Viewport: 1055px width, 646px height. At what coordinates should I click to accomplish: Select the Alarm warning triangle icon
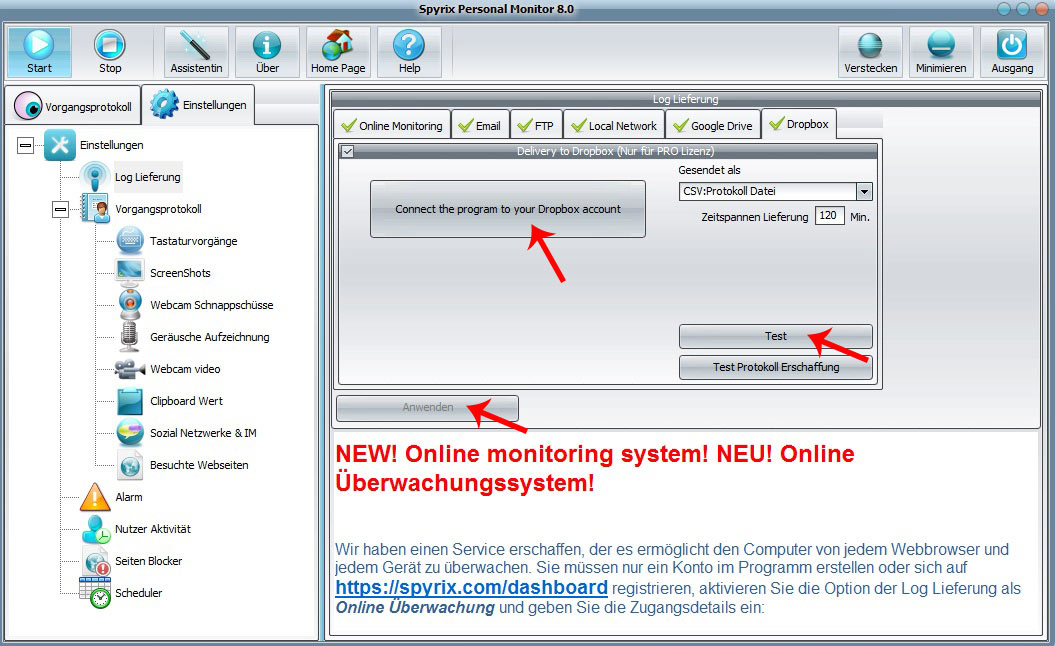click(x=95, y=497)
